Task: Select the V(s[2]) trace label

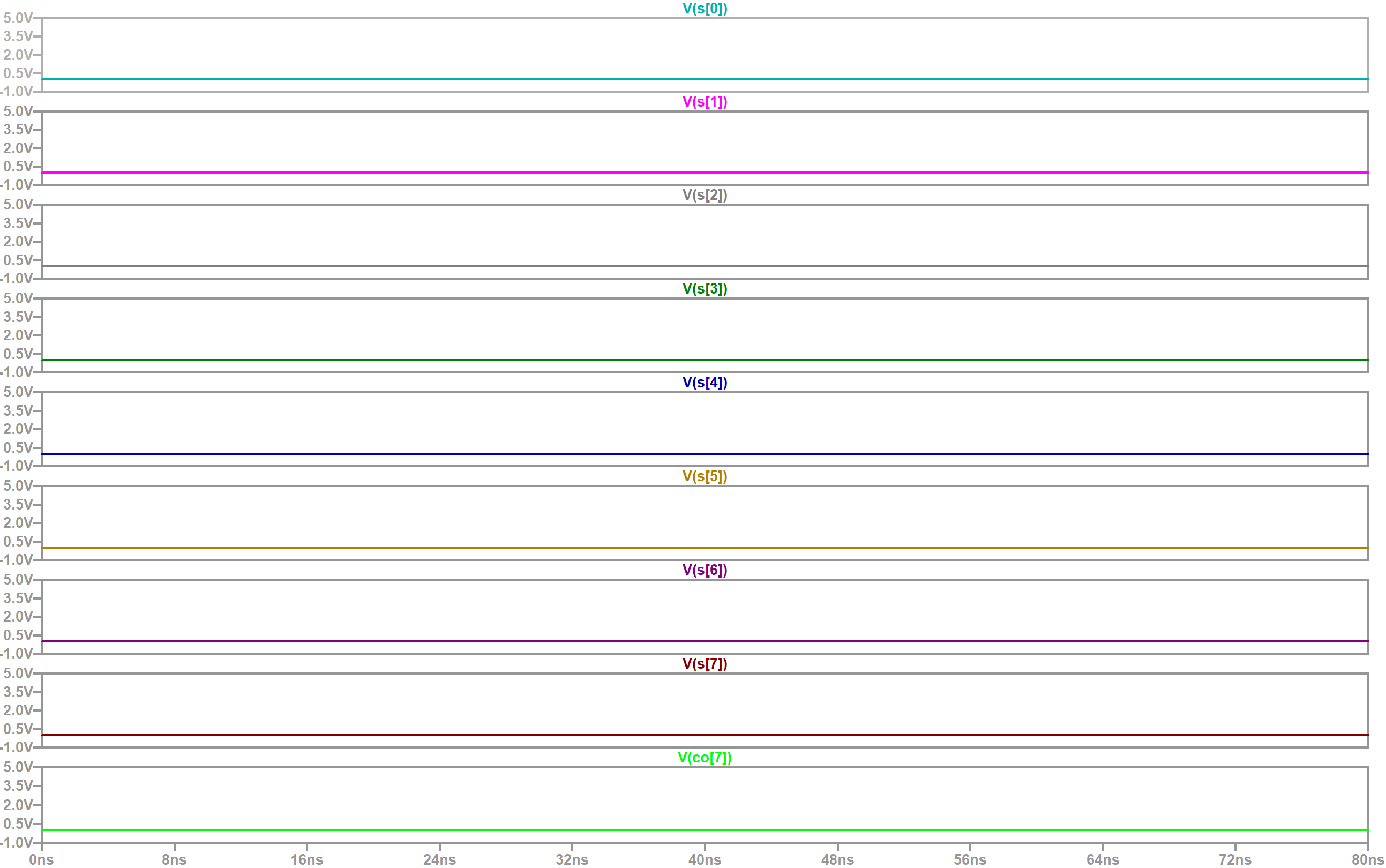Action: [x=704, y=195]
